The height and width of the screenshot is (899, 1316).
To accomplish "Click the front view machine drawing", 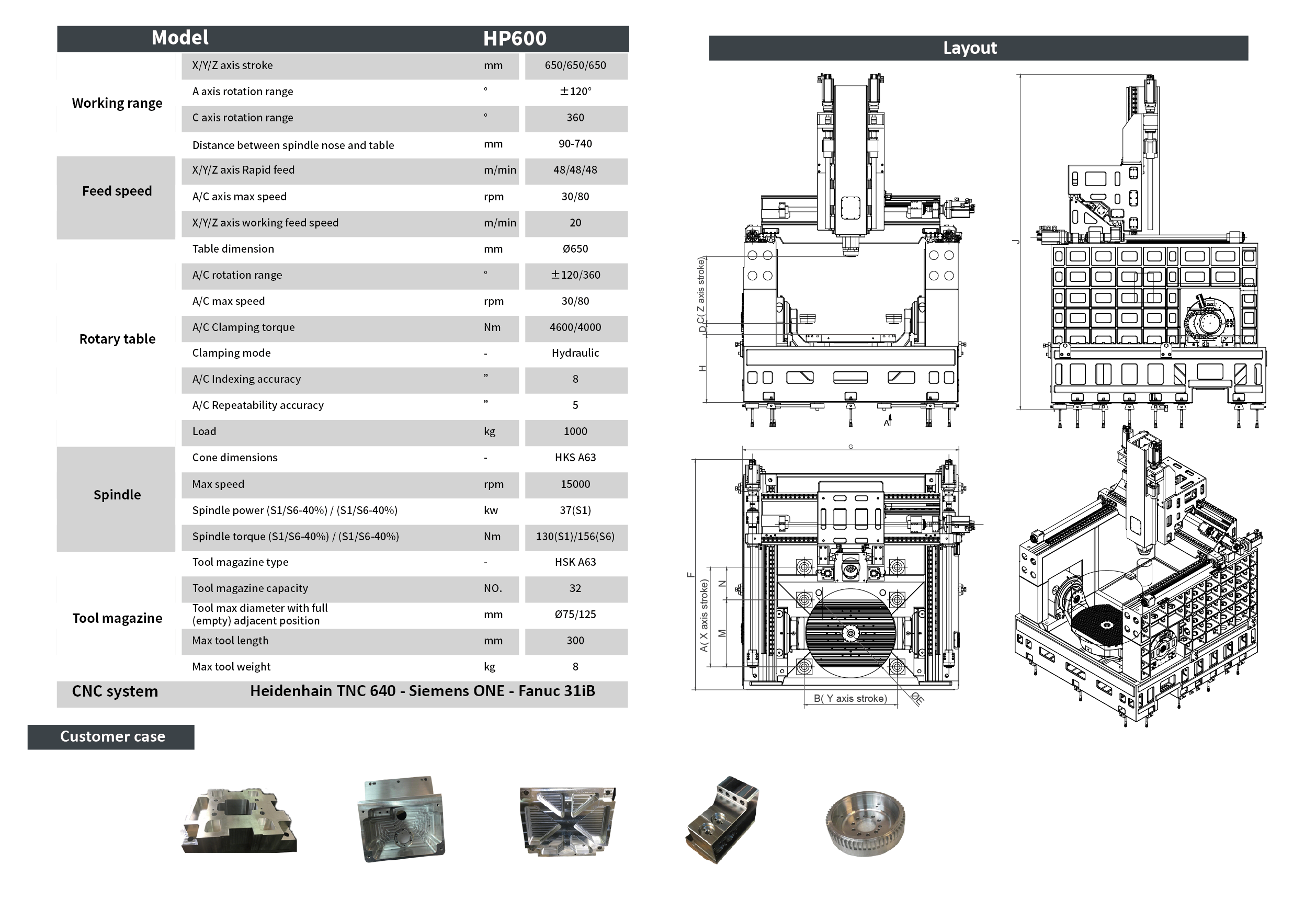I will point(849,255).
